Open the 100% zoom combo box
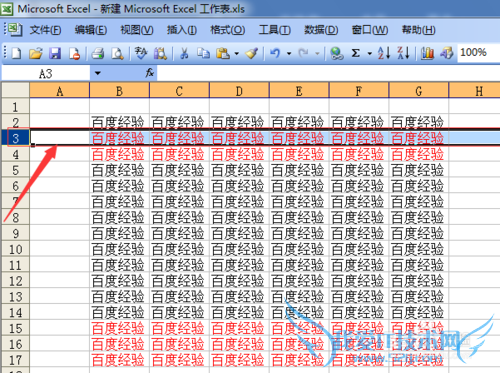500x373 pixels. point(479,52)
